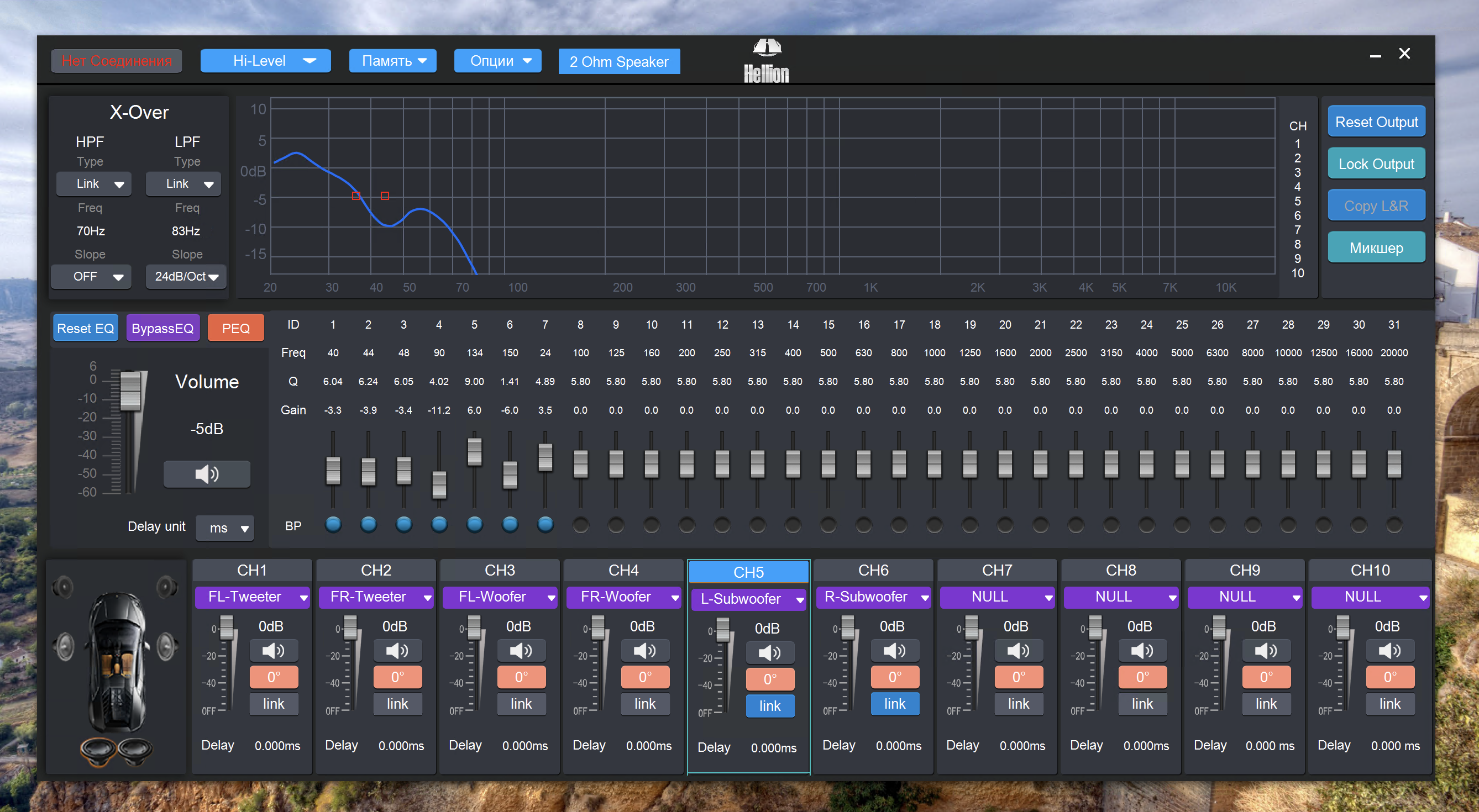Mute CH8 speaker icon
This screenshot has height=812, width=1479.
1142,650
